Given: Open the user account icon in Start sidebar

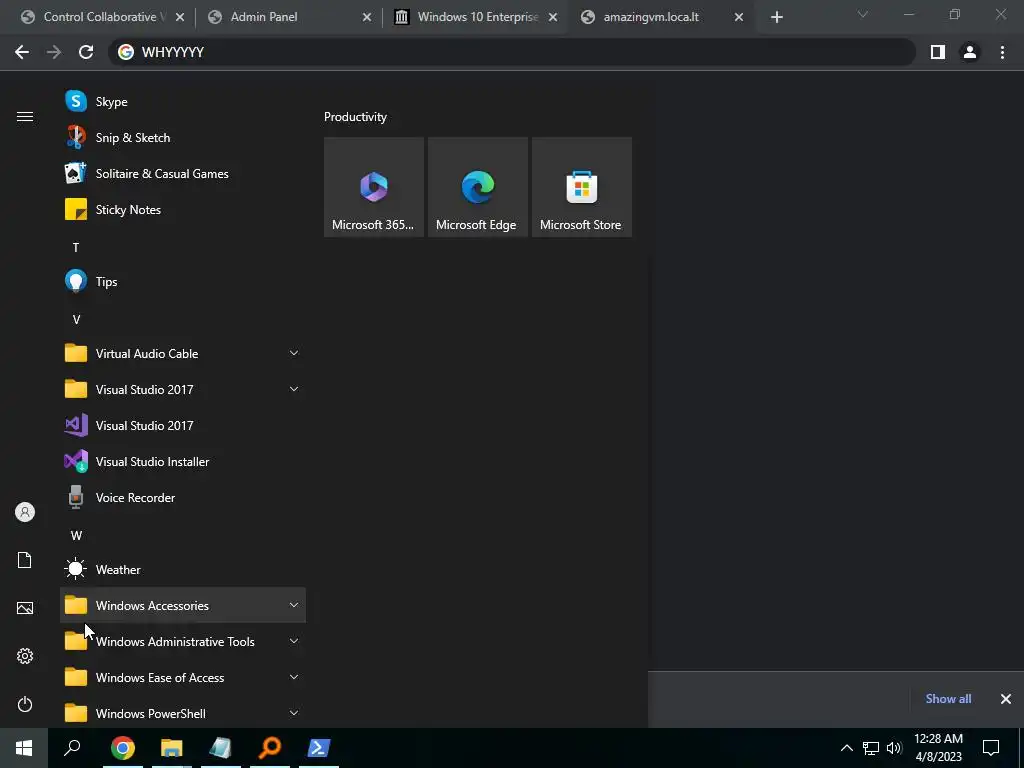Looking at the screenshot, I should pos(25,512).
